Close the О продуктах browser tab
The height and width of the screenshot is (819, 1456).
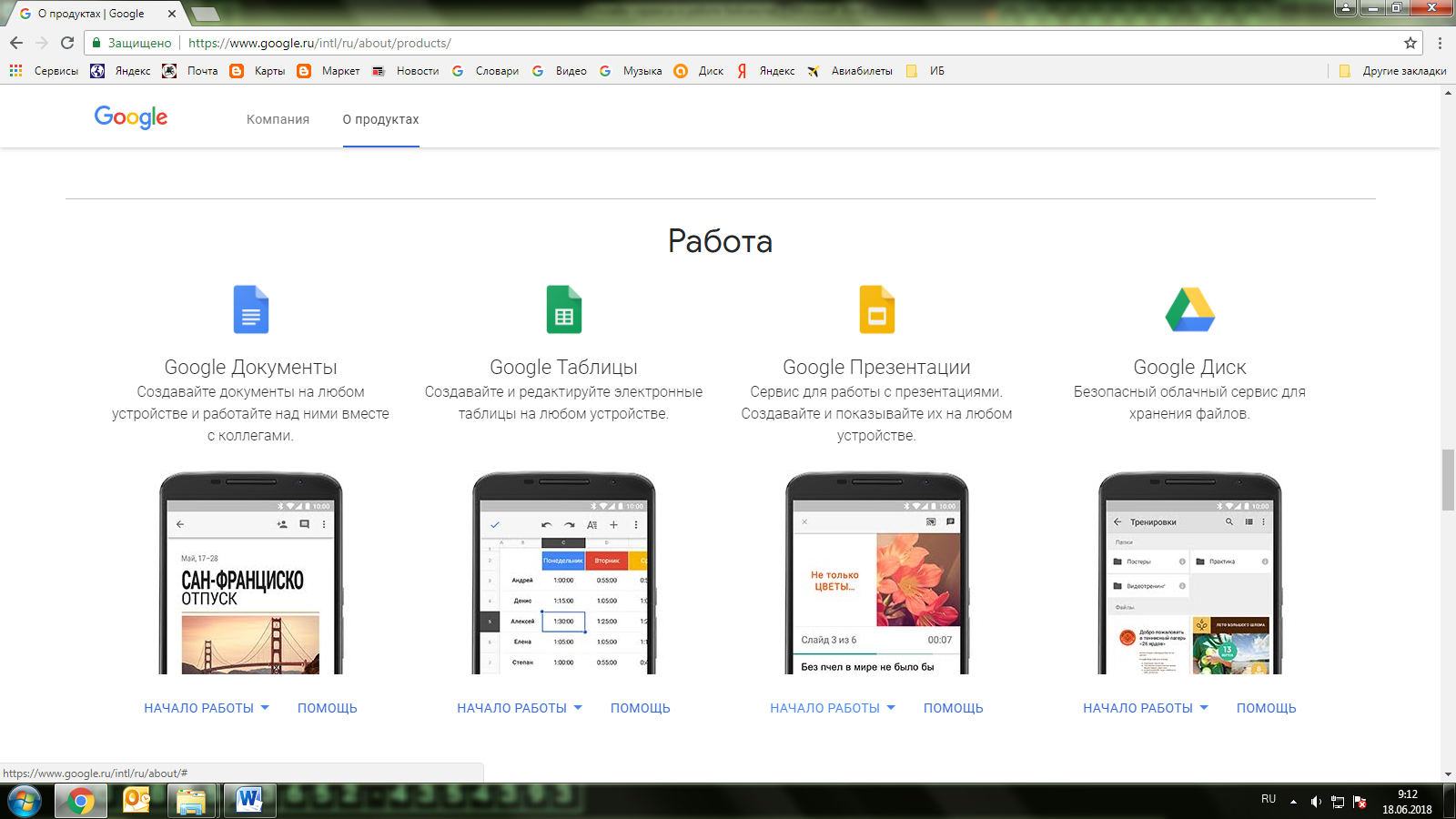click(172, 14)
